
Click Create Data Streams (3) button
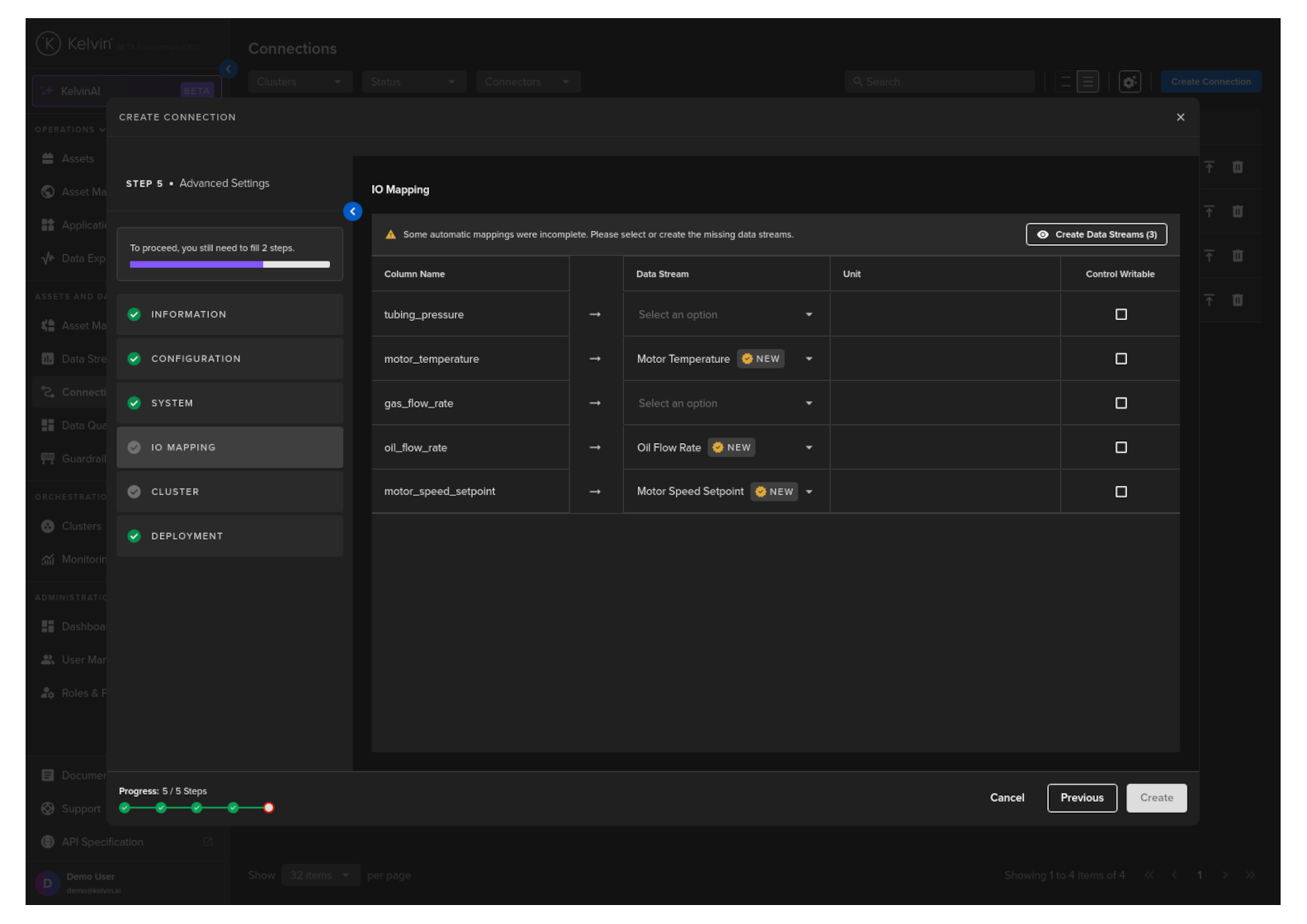pyautogui.click(x=1096, y=234)
